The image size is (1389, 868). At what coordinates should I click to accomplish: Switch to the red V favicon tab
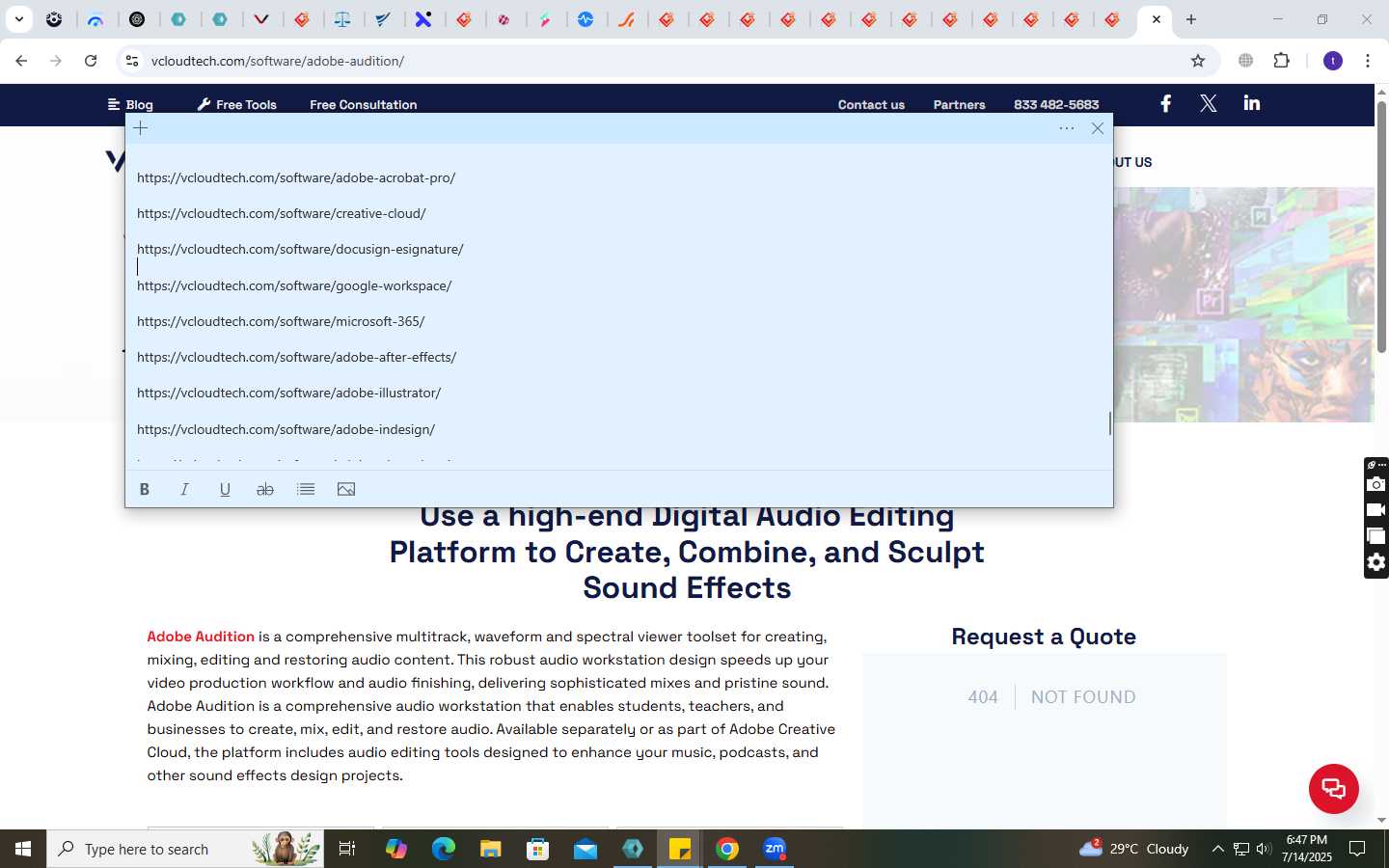(261, 19)
